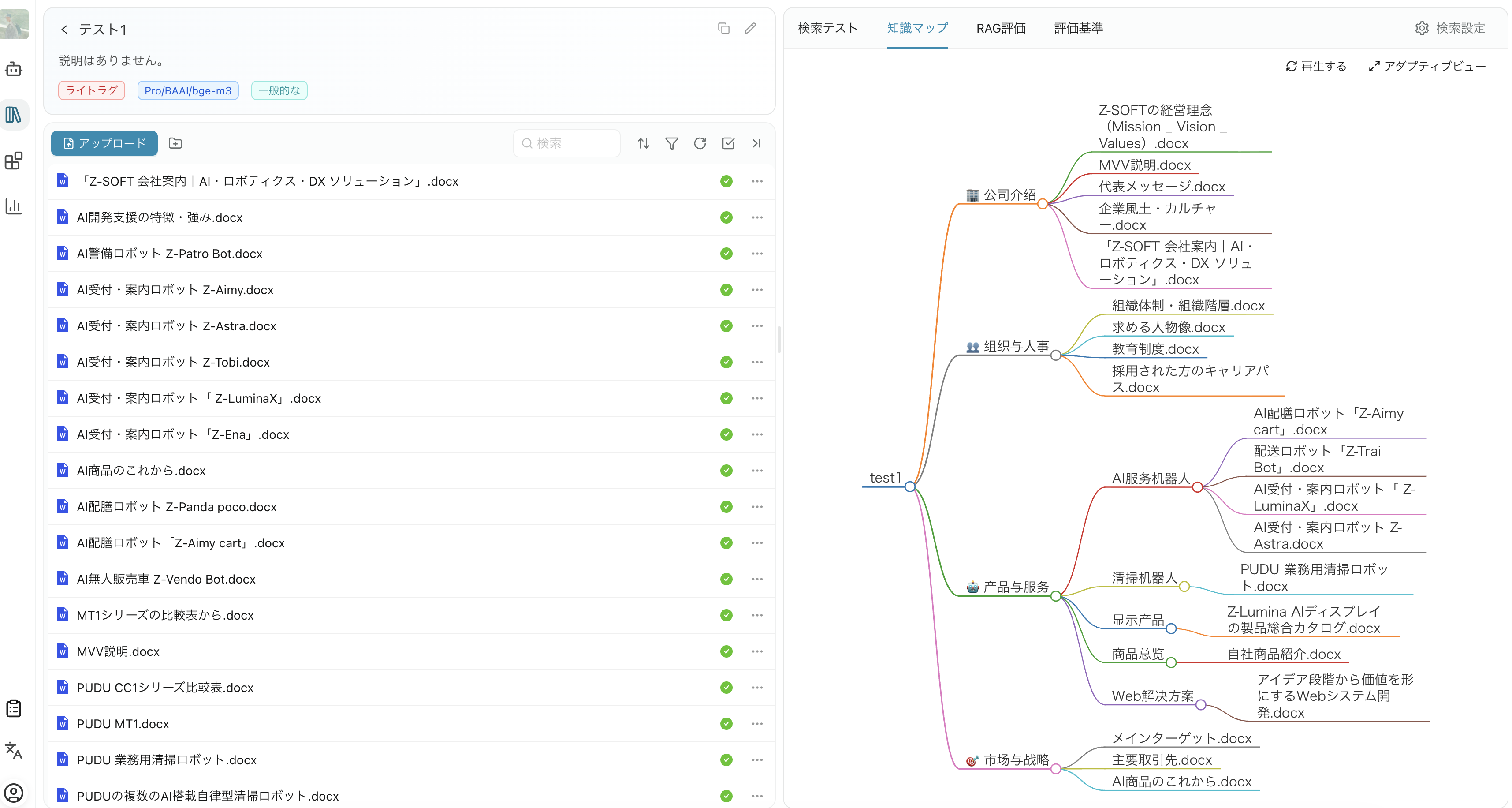Collapse the AI服务机器人 node circle

pos(1197,487)
